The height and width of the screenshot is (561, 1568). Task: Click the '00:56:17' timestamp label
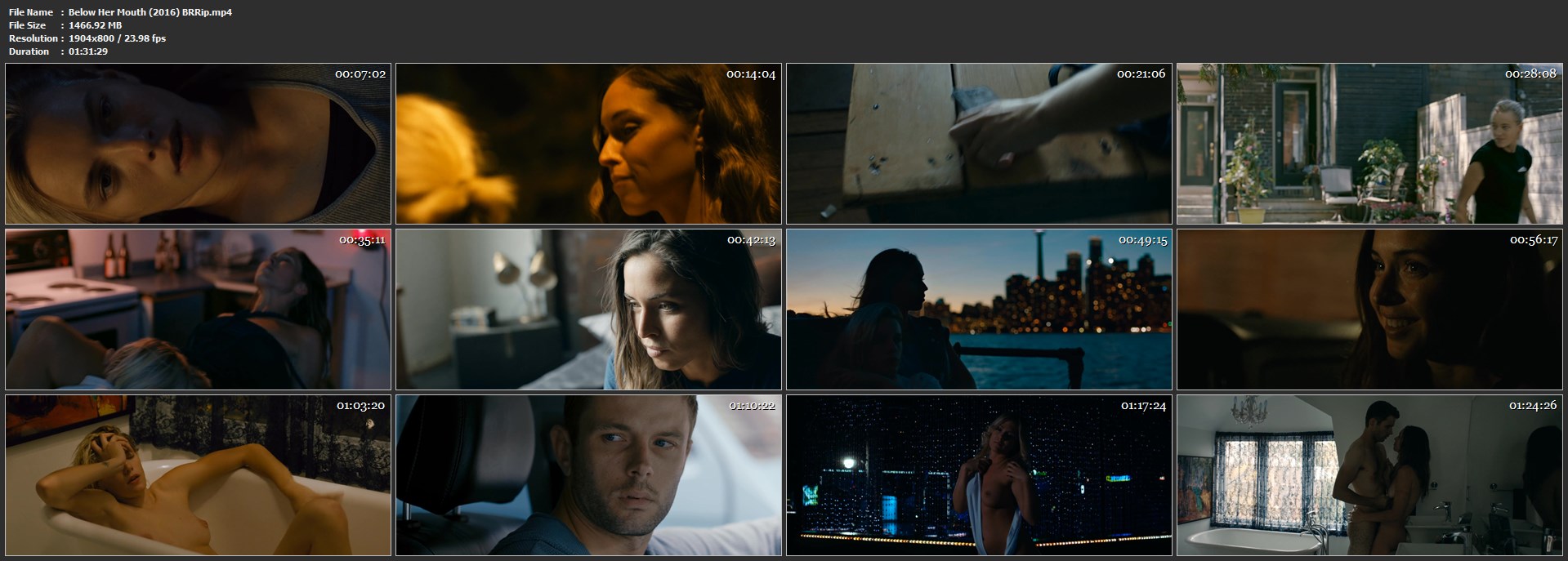pyautogui.click(x=1532, y=240)
